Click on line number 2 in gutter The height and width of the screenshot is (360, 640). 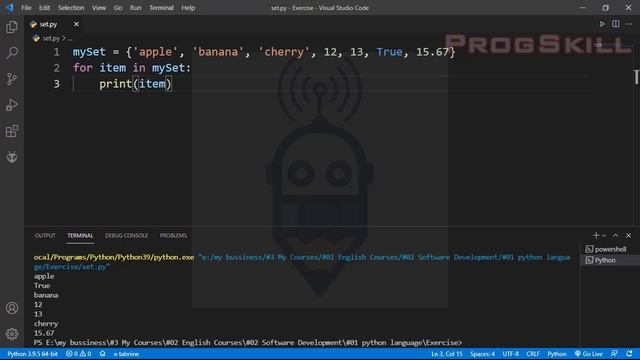(56, 68)
